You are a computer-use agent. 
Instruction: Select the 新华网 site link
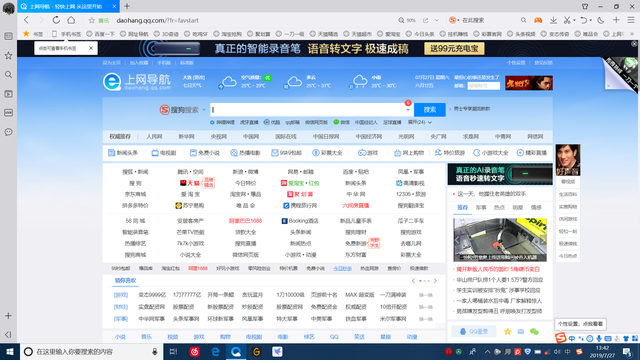(x=187, y=136)
